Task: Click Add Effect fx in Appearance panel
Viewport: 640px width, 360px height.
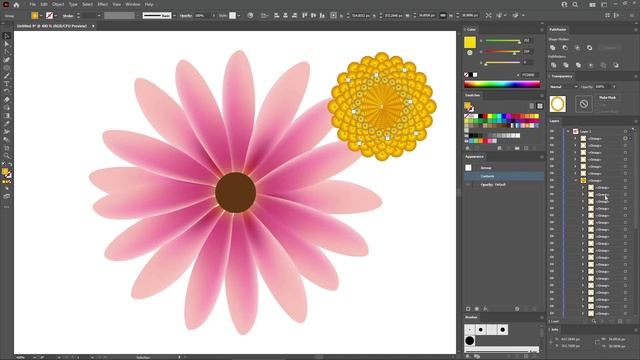Action: pyautogui.click(x=486, y=309)
